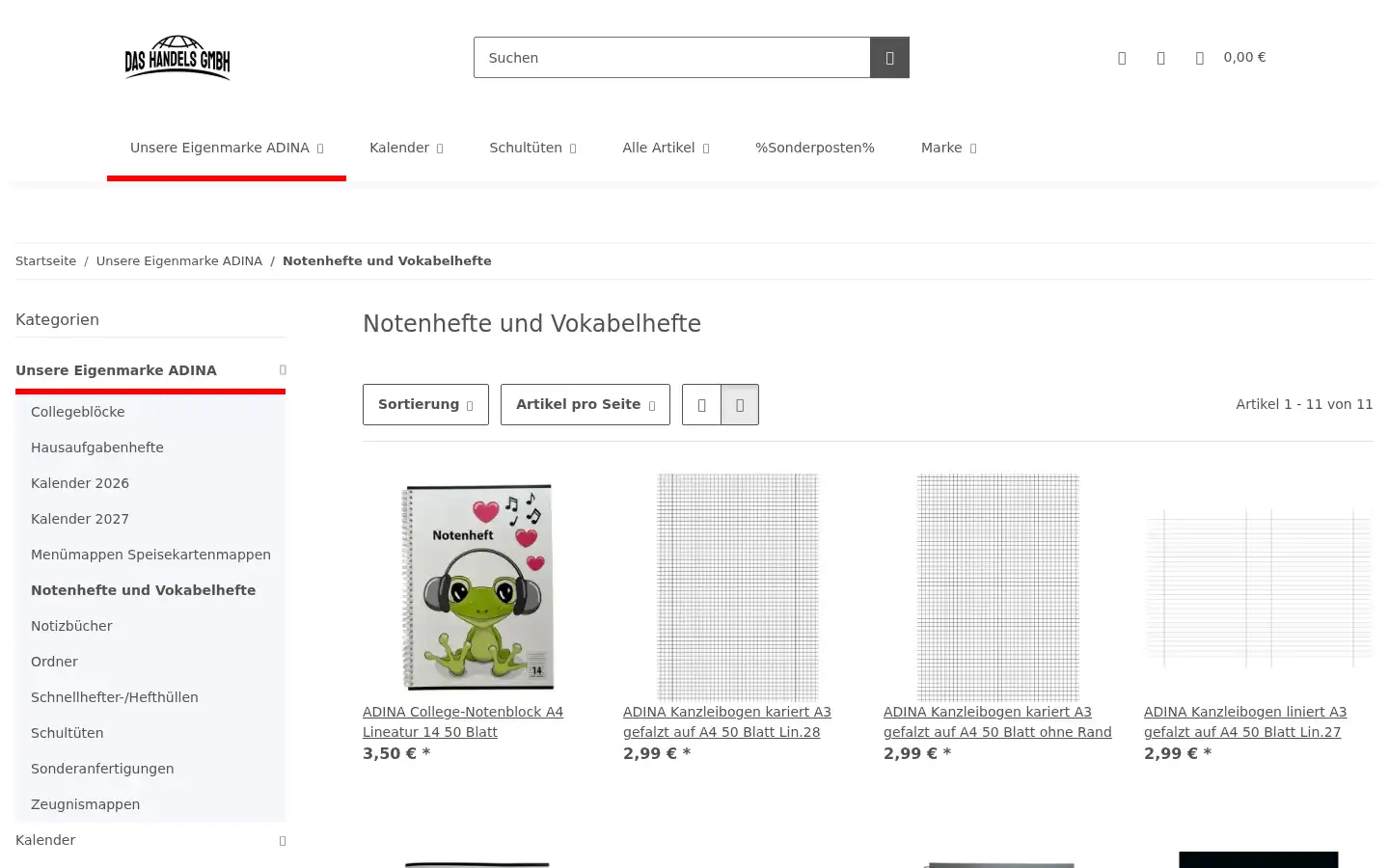Open the %Sonderposten% menu item

click(815, 148)
